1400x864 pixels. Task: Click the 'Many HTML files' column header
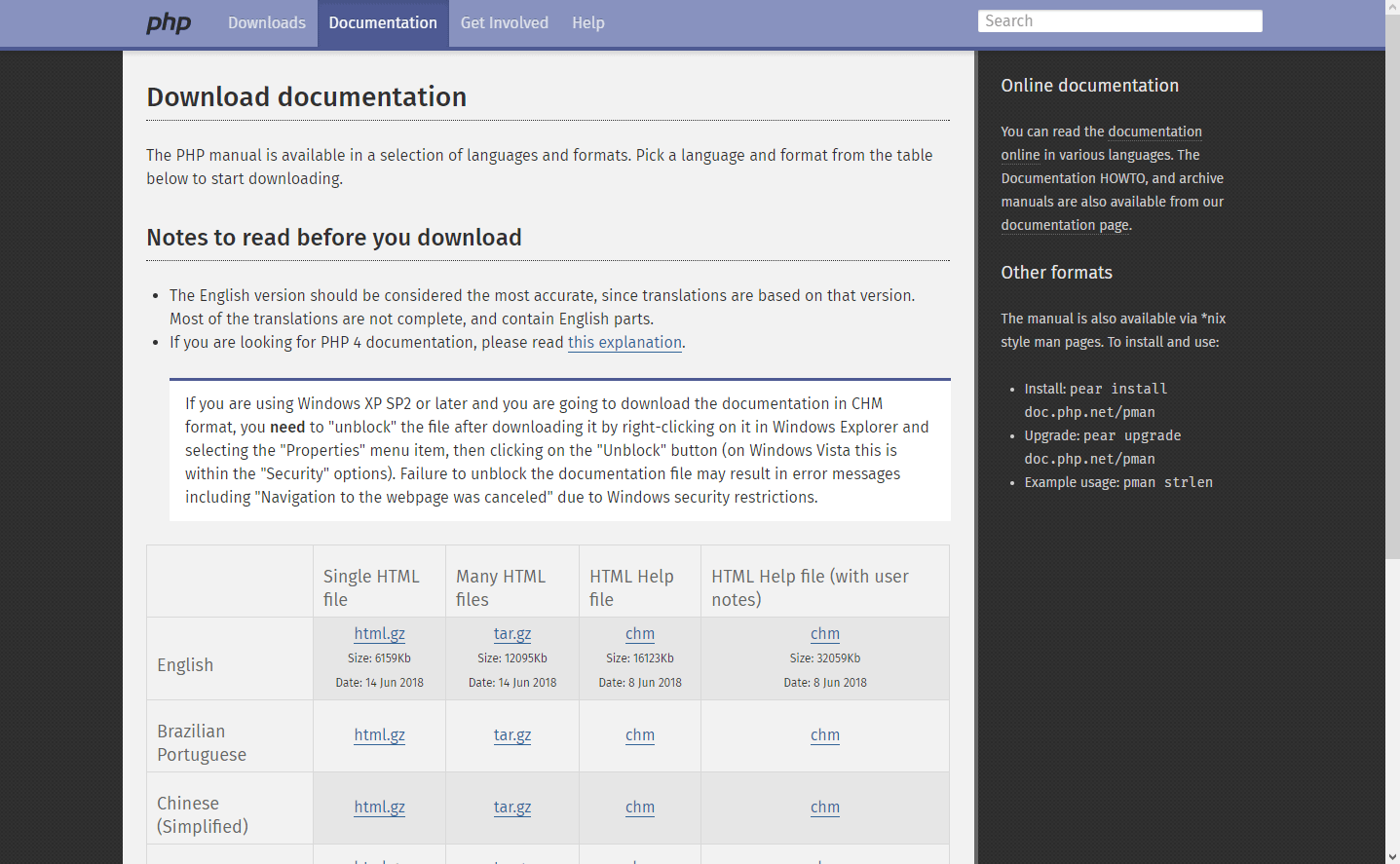click(x=501, y=587)
